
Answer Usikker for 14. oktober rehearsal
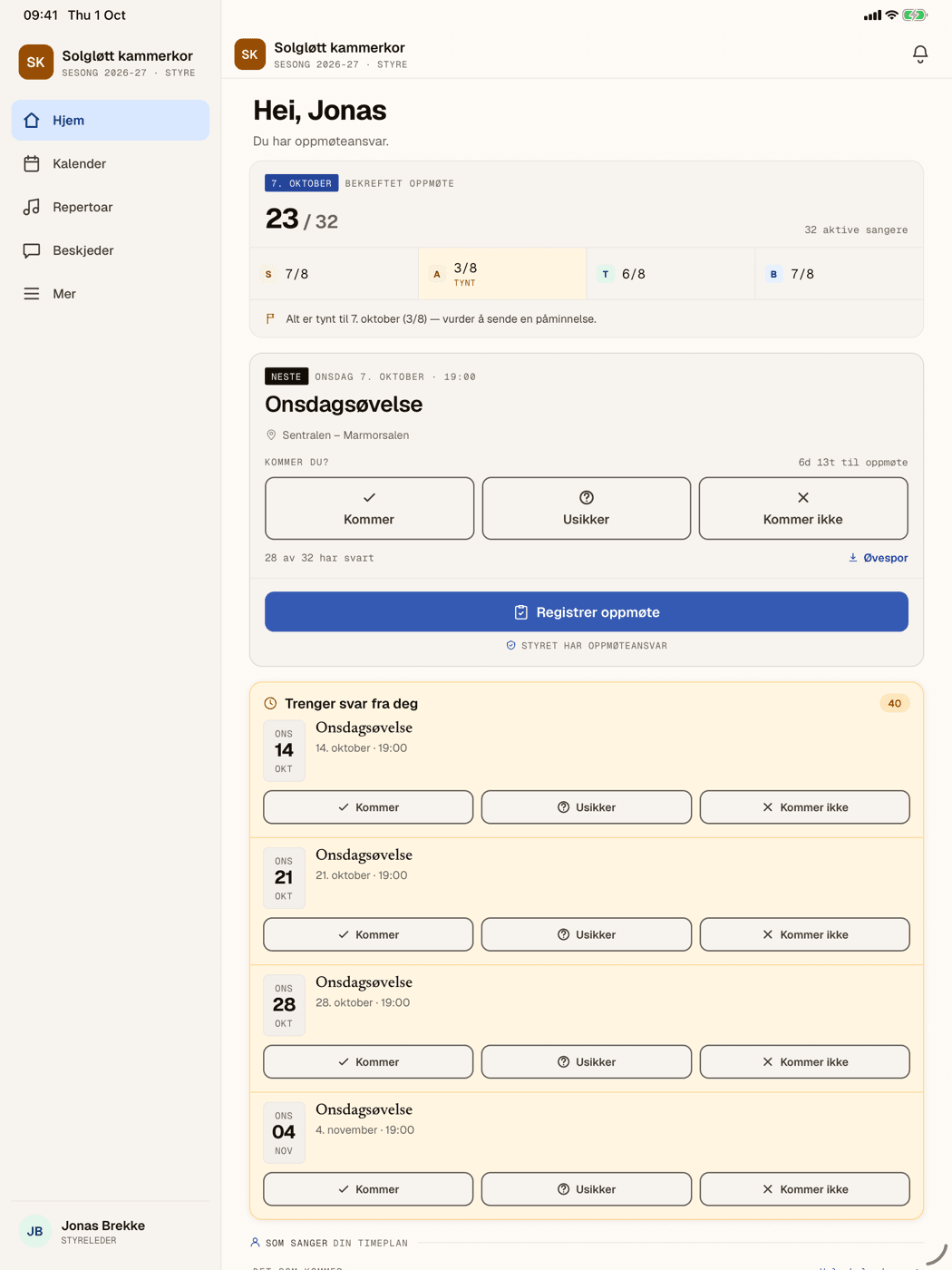tap(587, 807)
